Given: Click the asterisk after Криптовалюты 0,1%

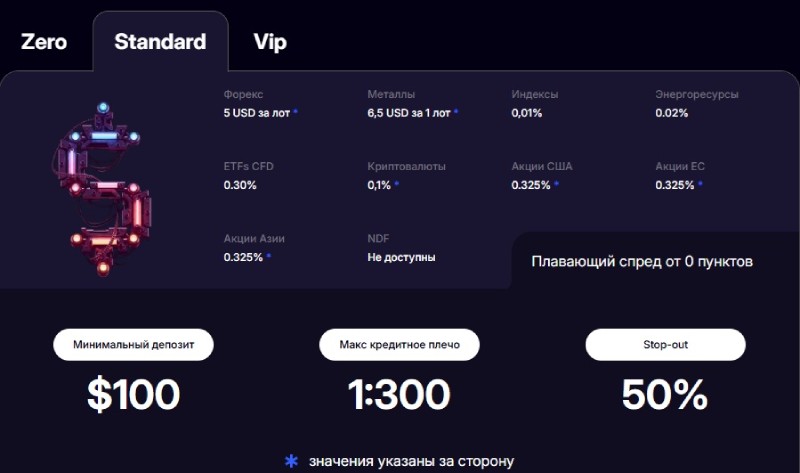Looking at the screenshot, I should [396, 185].
